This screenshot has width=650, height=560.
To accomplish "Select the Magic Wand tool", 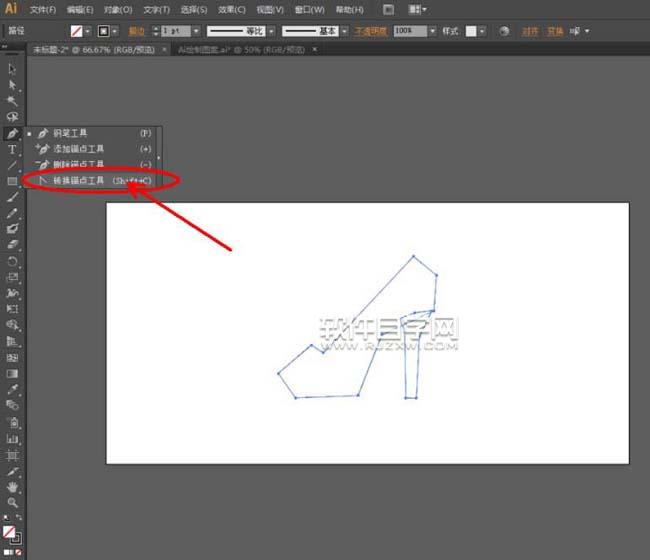I will pyautogui.click(x=12, y=101).
